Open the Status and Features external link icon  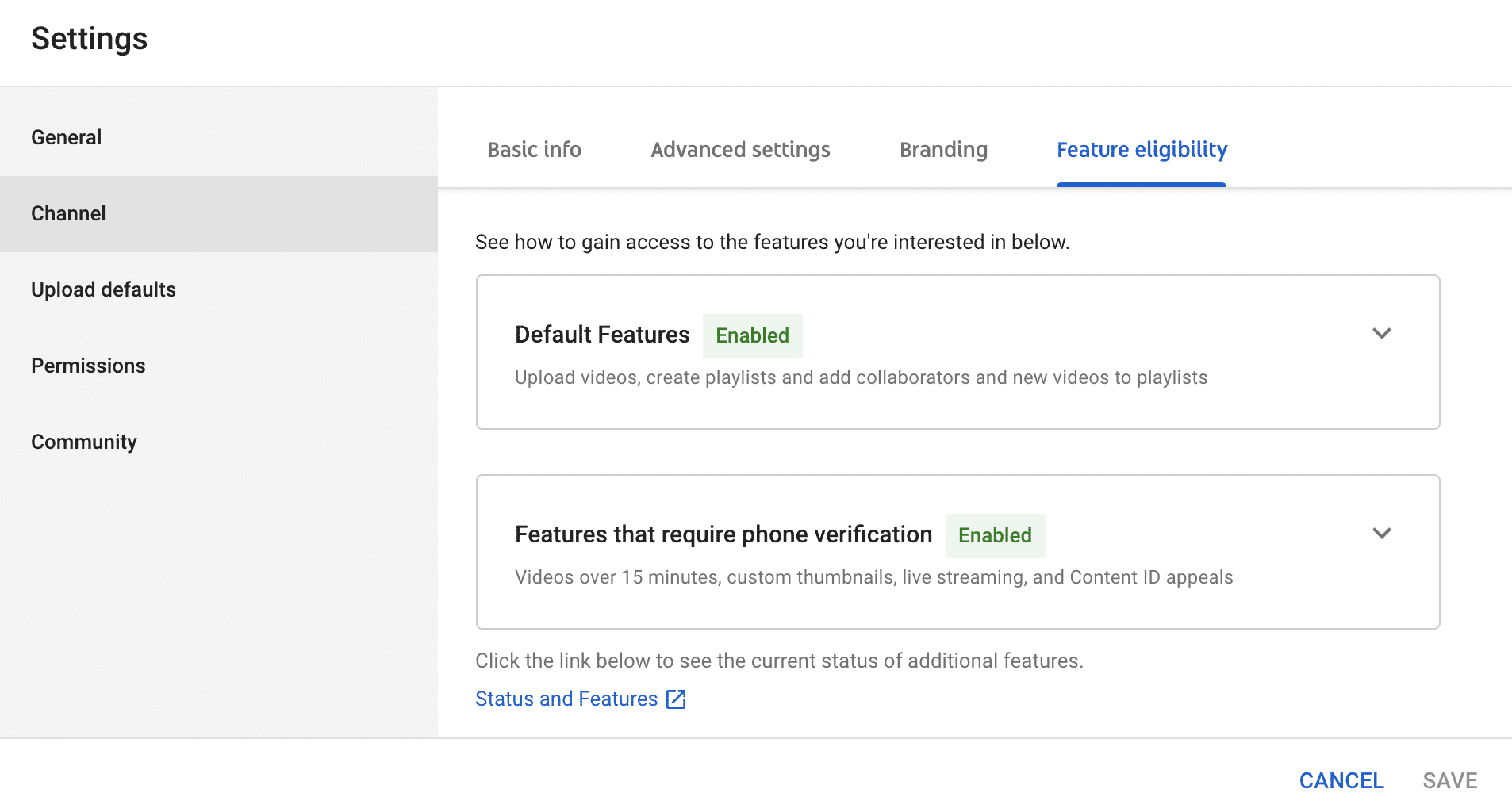pyautogui.click(x=676, y=699)
